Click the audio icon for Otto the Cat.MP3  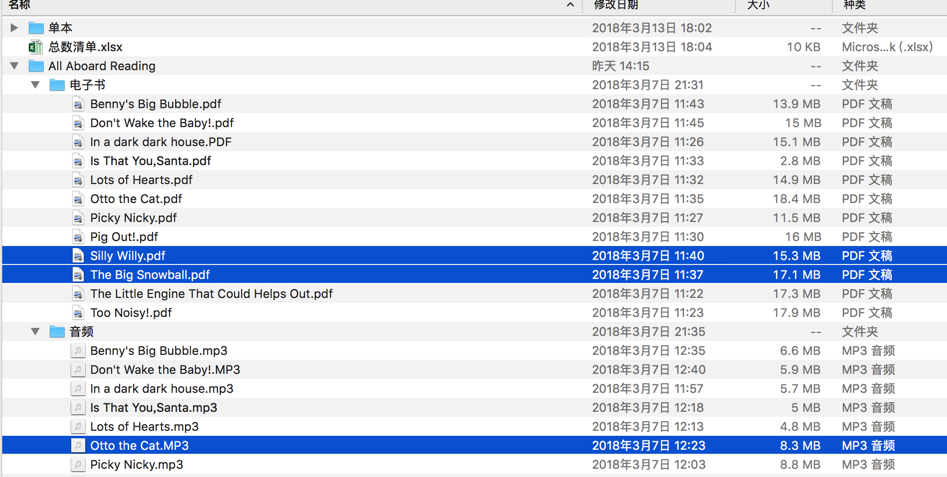(x=78, y=446)
